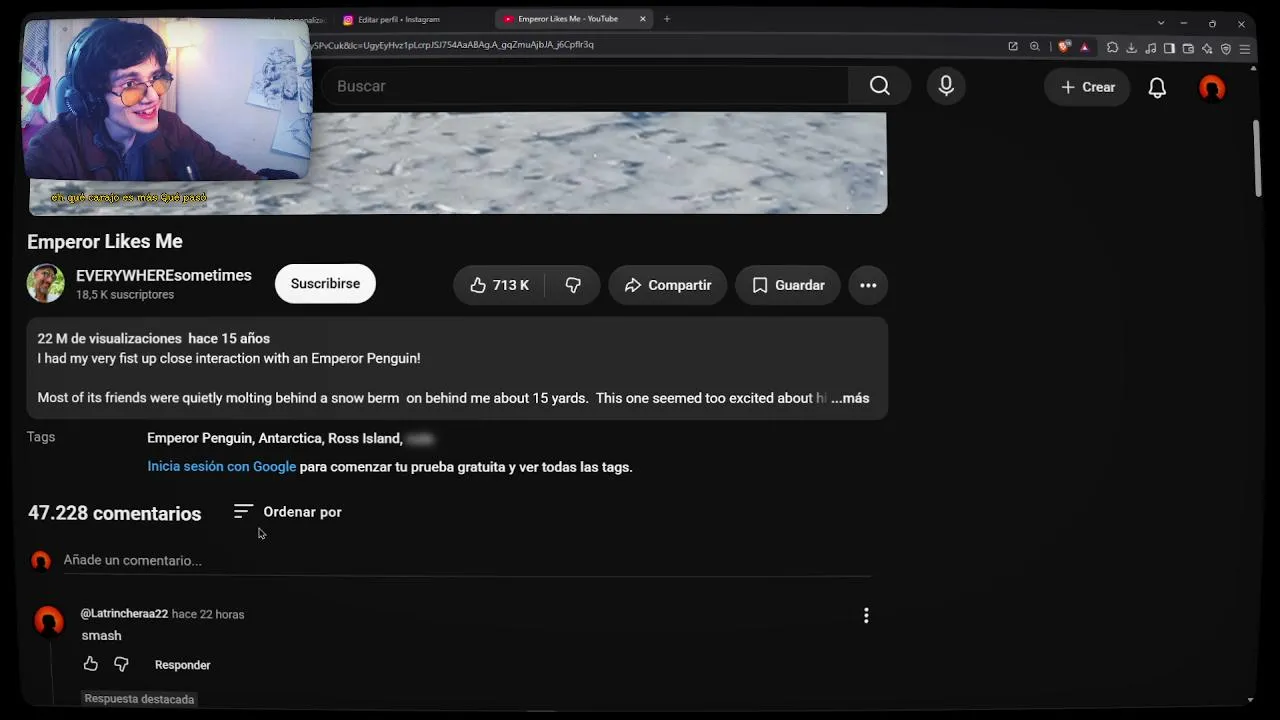The width and height of the screenshot is (1280, 720).
Task: Share the video with Compartir
Action: [x=667, y=285]
